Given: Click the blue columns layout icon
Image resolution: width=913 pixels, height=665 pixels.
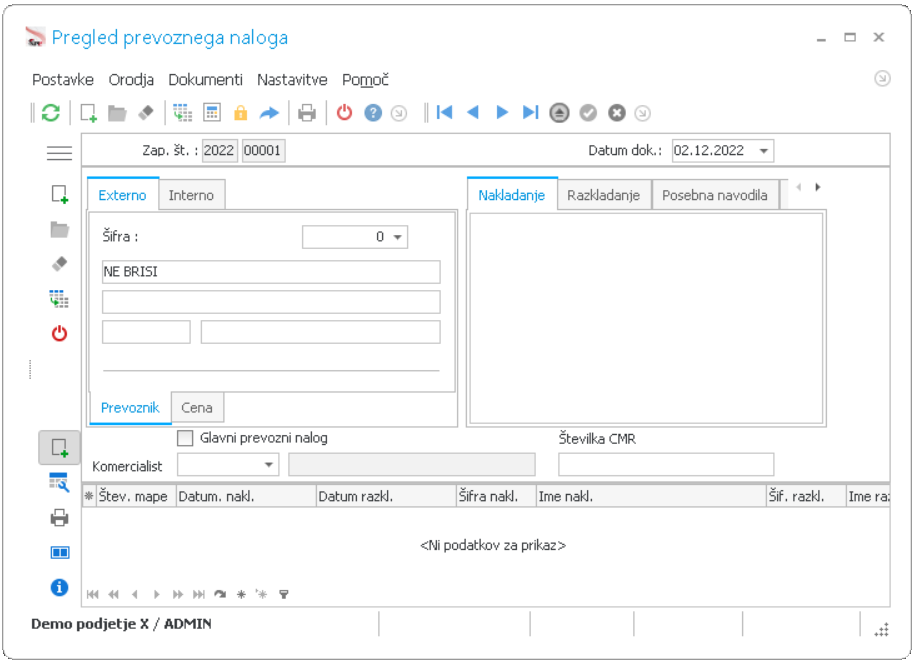Looking at the screenshot, I should pos(60,552).
